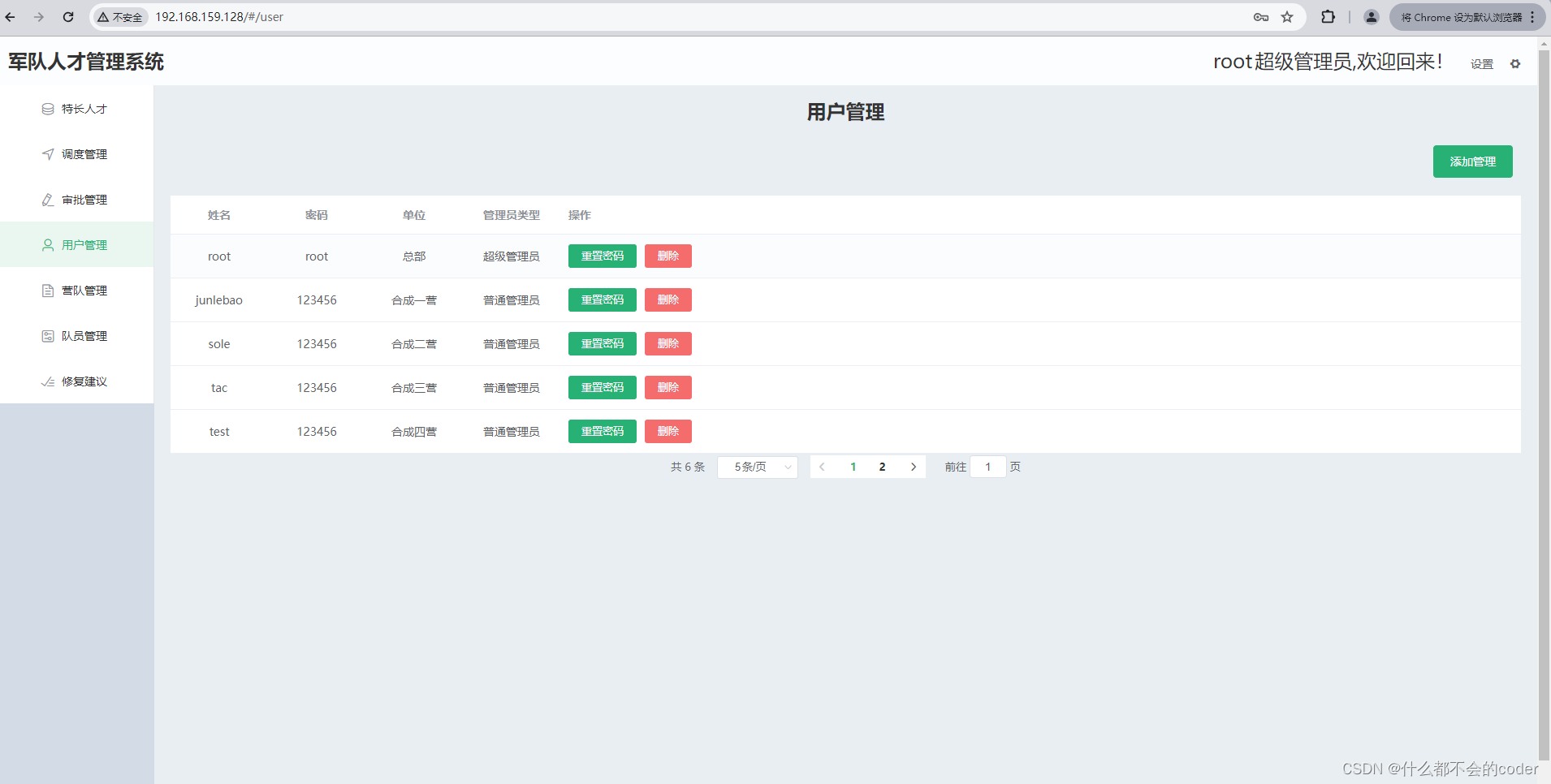
Task: Click the 队员管理 list icon
Action: (x=48, y=336)
